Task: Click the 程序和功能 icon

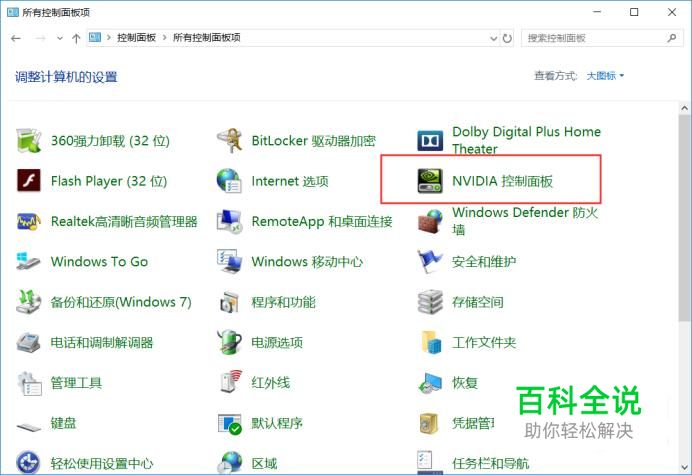Action: coord(229,302)
